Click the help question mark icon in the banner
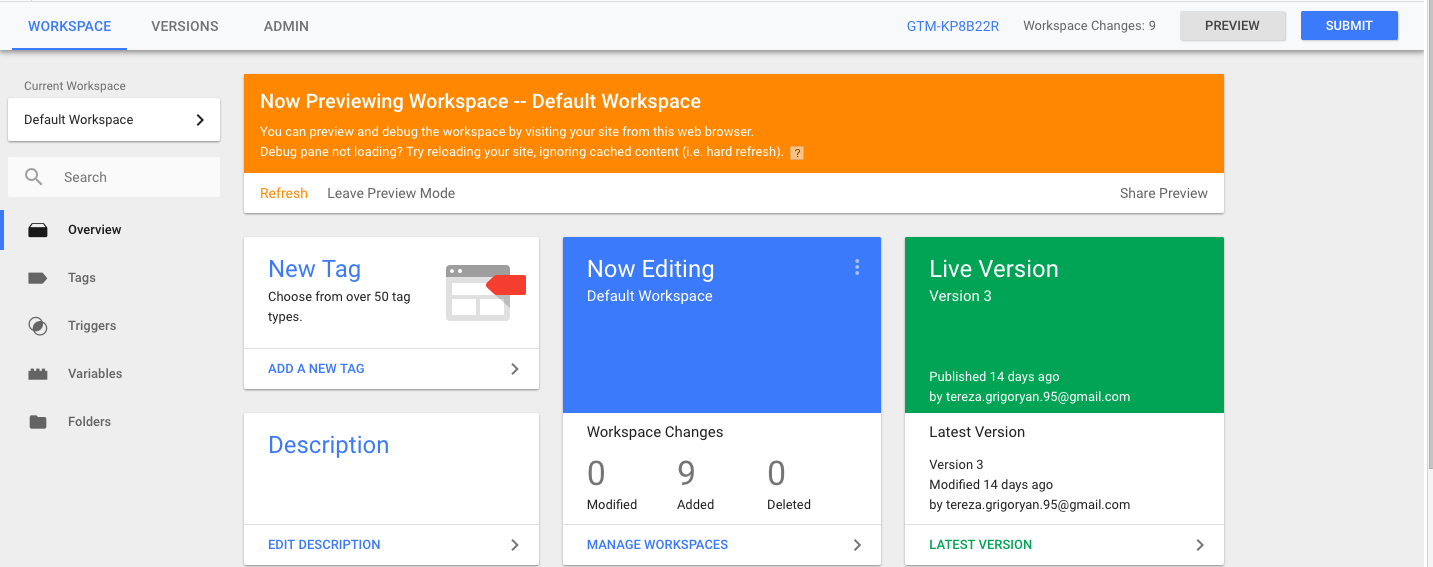Image resolution: width=1433 pixels, height=567 pixels. (797, 153)
